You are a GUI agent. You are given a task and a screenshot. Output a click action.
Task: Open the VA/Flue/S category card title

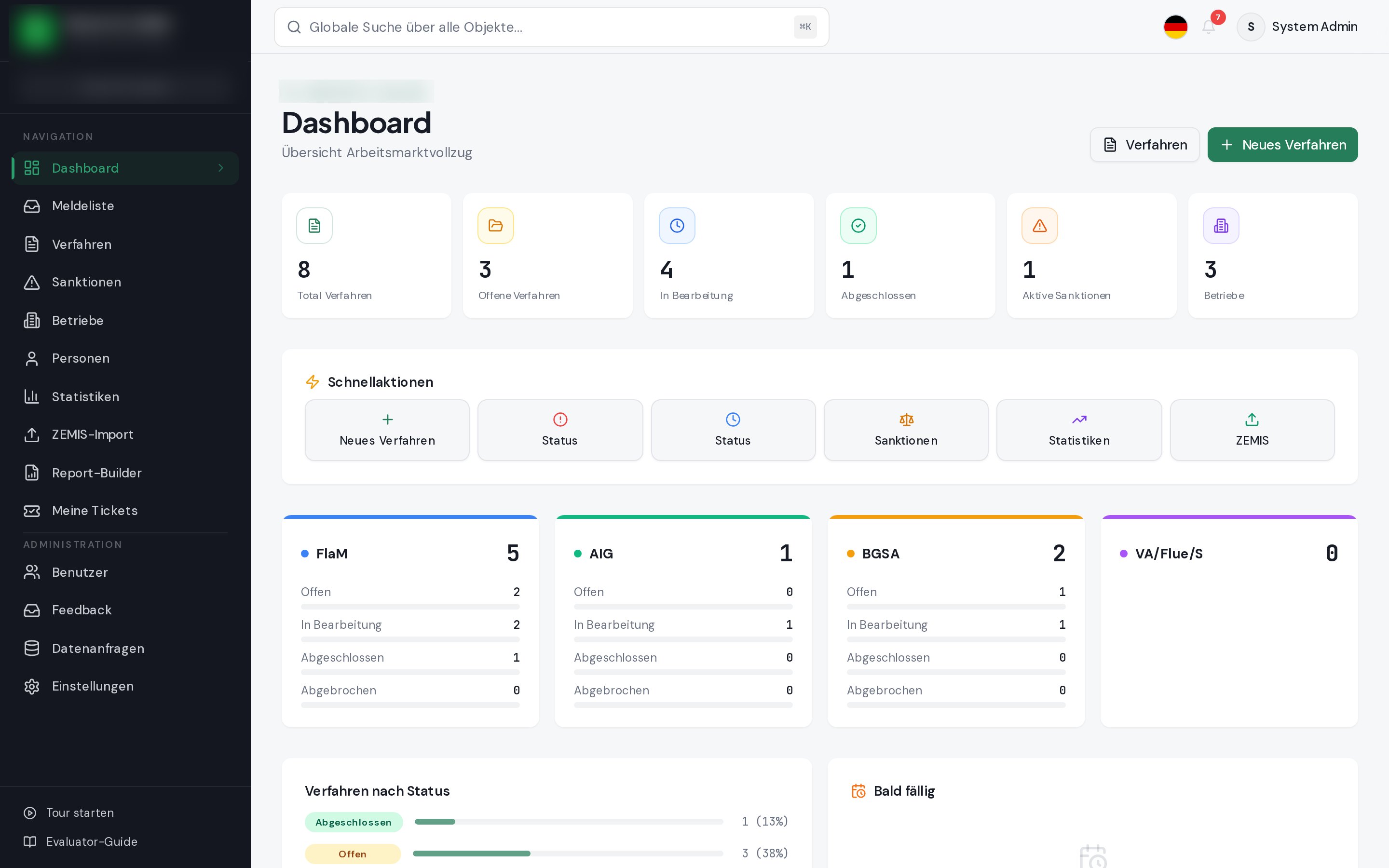(x=1169, y=554)
